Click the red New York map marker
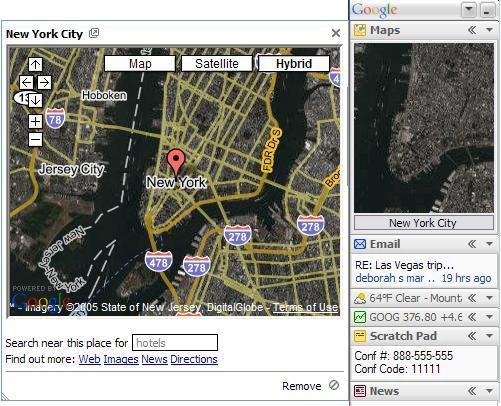Screen dimensions: 501x406 pos(176,162)
